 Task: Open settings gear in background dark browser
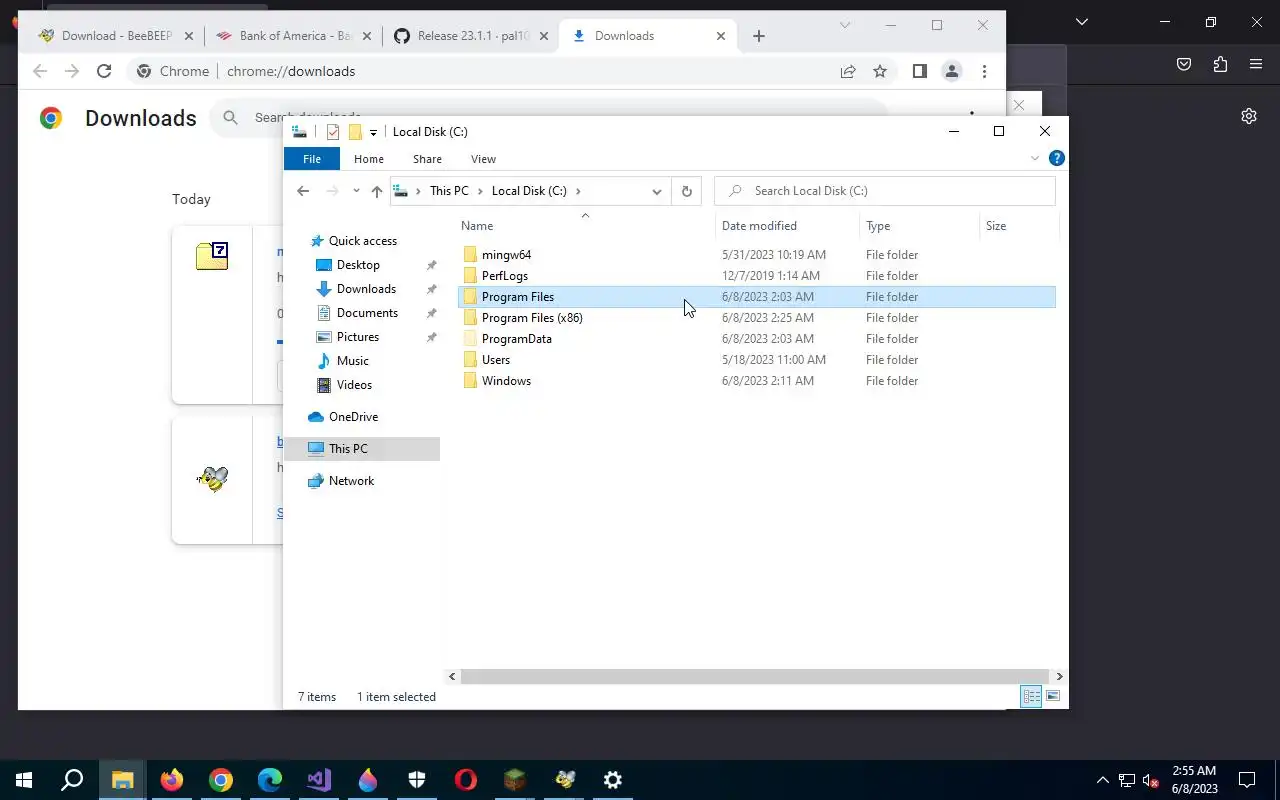pyautogui.click(x=1249, y=116)
